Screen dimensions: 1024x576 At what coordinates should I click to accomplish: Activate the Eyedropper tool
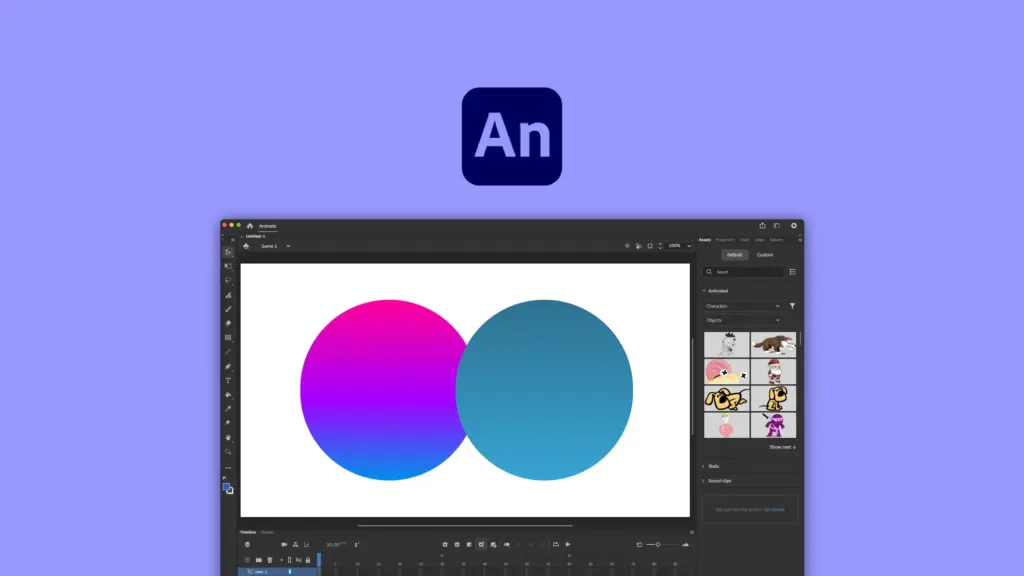(228, 409)
